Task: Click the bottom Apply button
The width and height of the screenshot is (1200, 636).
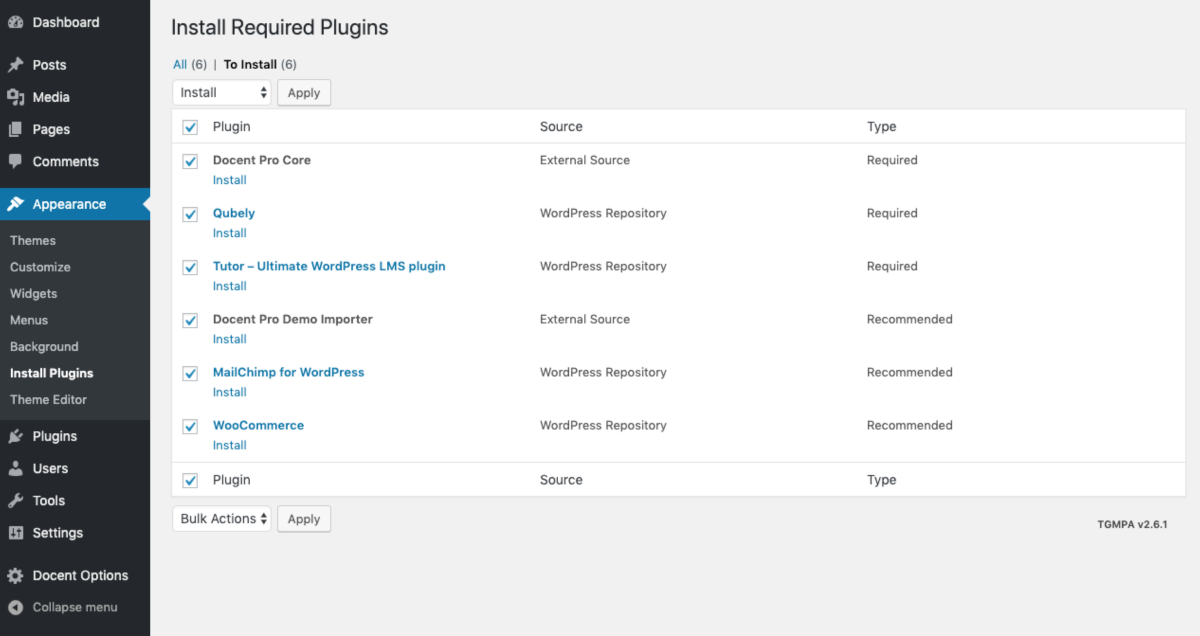Action: [x=304, y=518]
